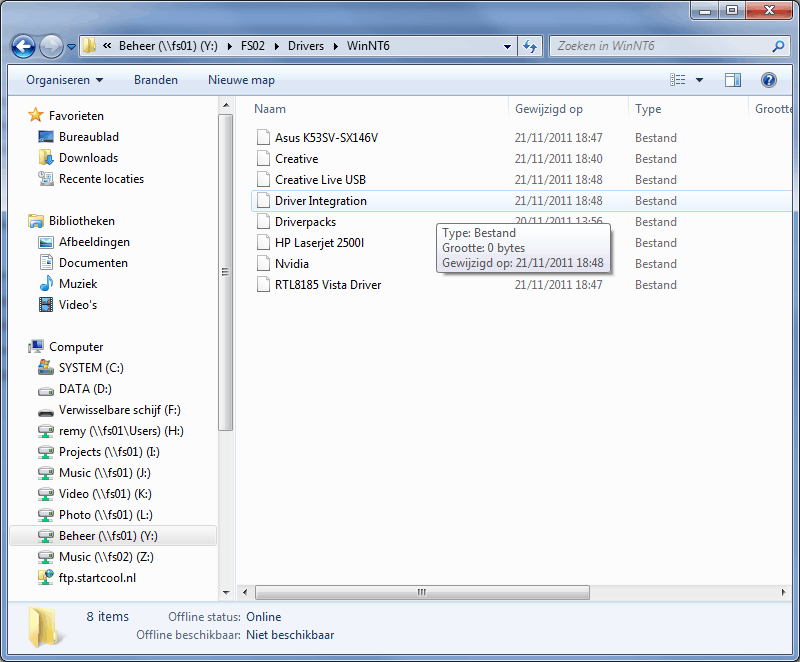
Task: Expand the arrow after Drivers breadcrumb
Action: tap(336, 46)
